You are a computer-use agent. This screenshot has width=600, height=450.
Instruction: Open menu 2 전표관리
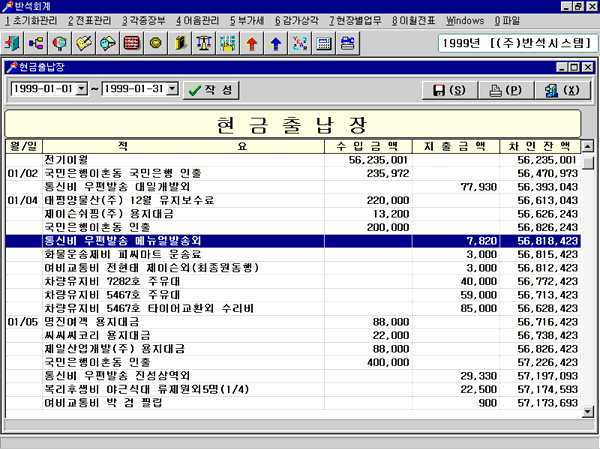[x=90, y=21]
